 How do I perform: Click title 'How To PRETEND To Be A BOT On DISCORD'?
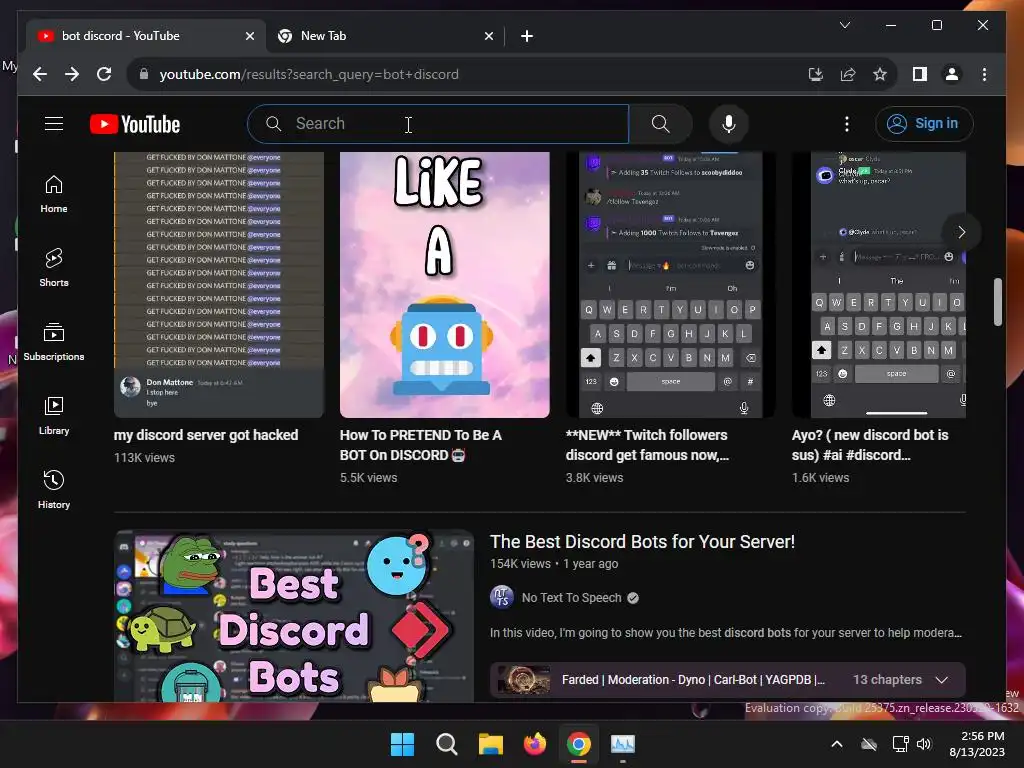click(421, 445)
